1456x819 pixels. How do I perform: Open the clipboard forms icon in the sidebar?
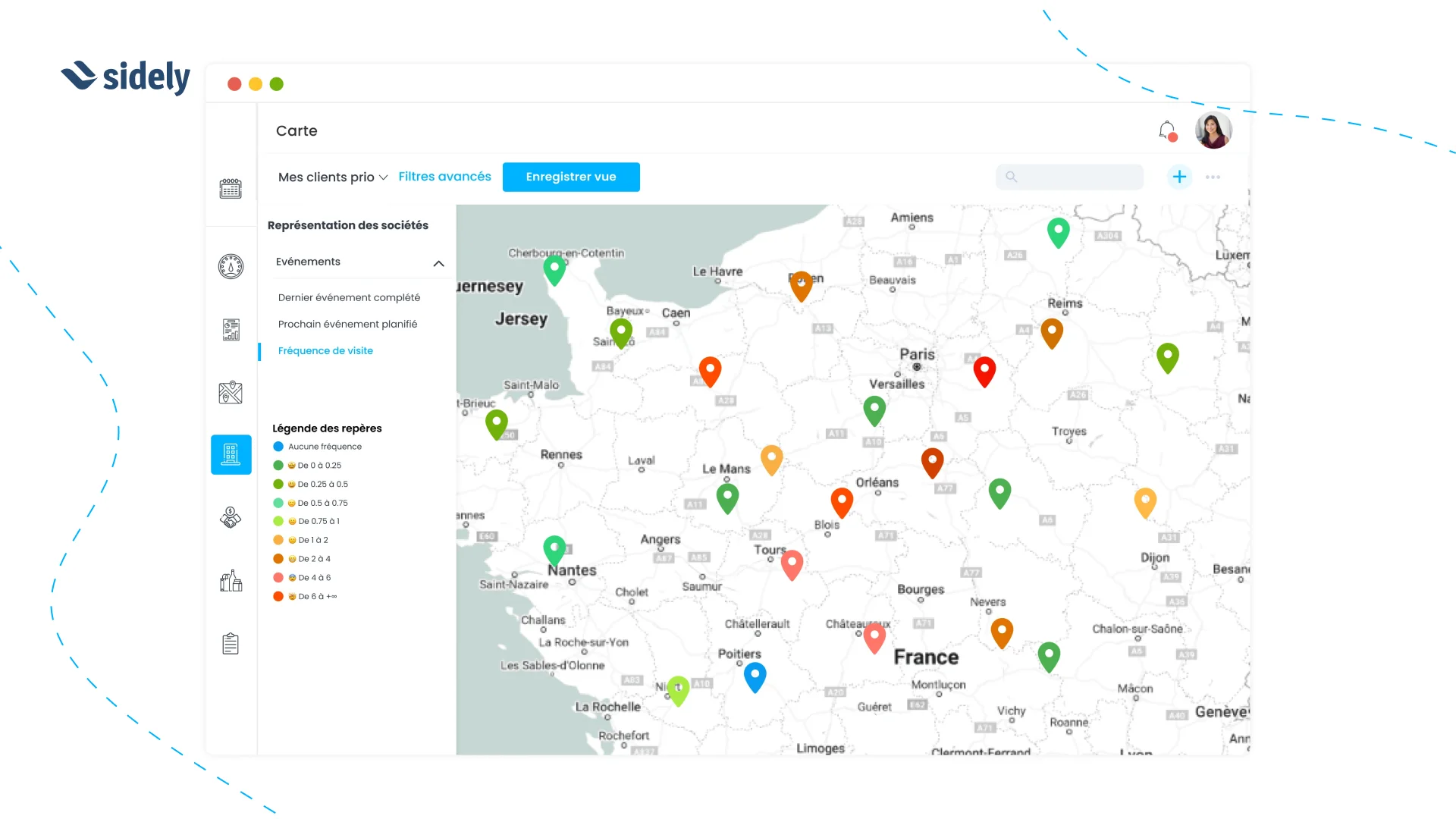(x=231, y=643)
